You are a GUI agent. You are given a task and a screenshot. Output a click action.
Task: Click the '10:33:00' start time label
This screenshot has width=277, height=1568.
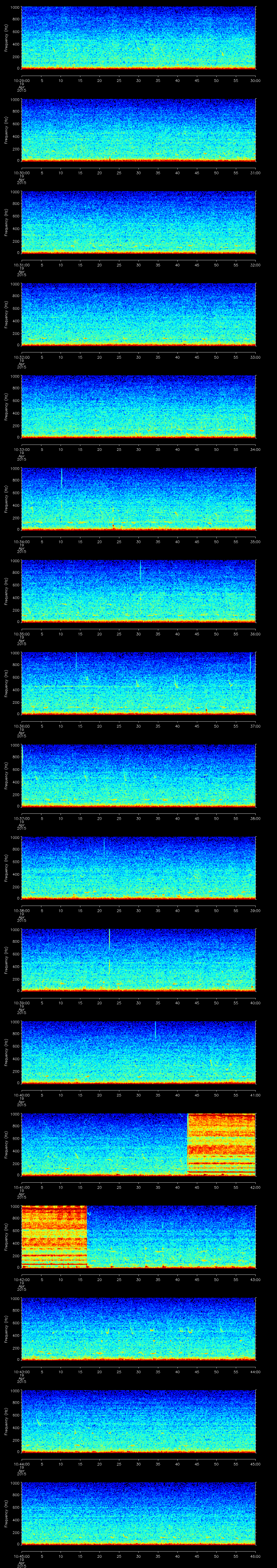(x=21, y=449)
